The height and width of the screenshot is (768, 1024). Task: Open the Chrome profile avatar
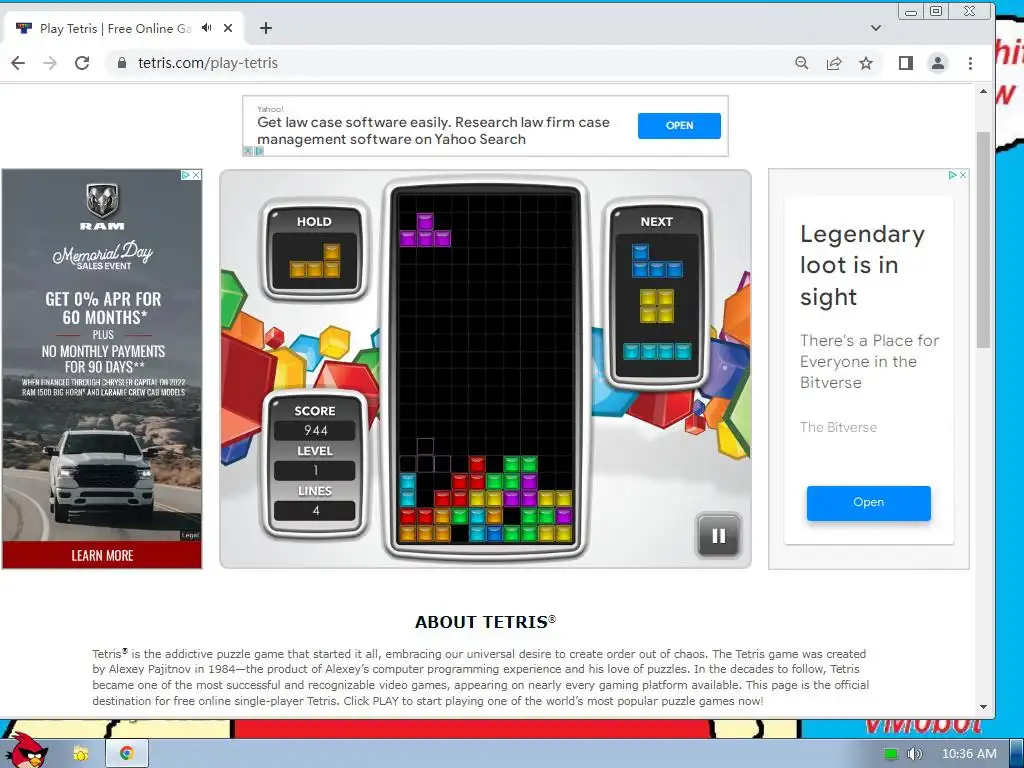(938, 63)
